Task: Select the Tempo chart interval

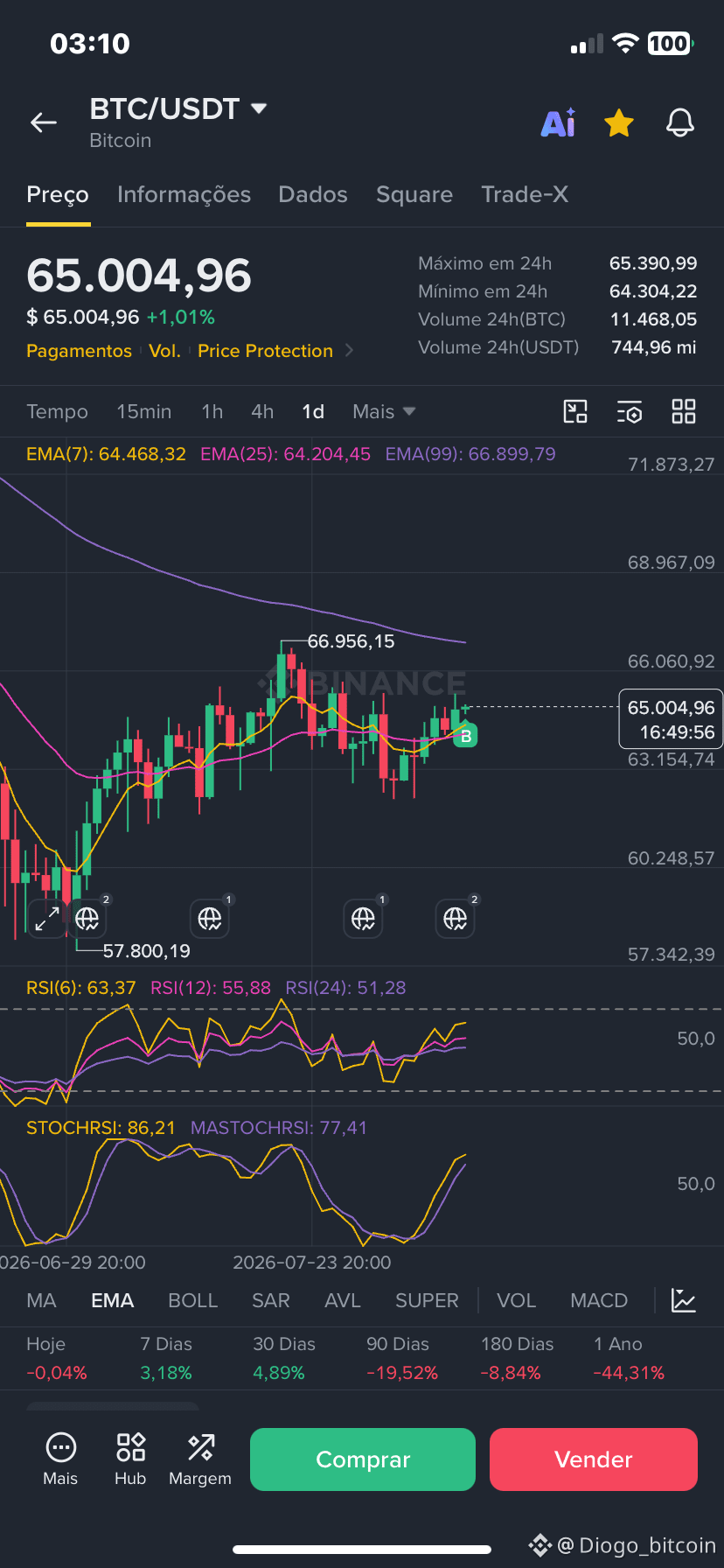Action: 57,412
